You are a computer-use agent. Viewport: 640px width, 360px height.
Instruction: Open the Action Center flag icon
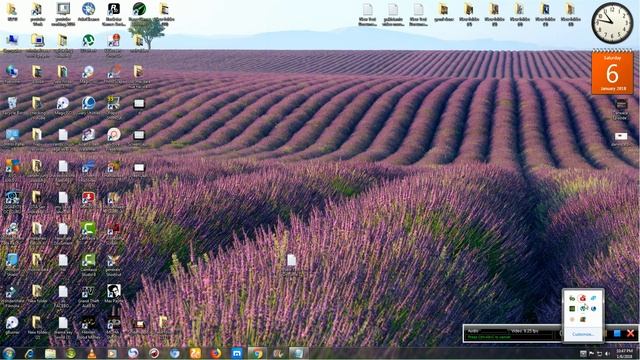pyautogui.click(x=591, y=353)
